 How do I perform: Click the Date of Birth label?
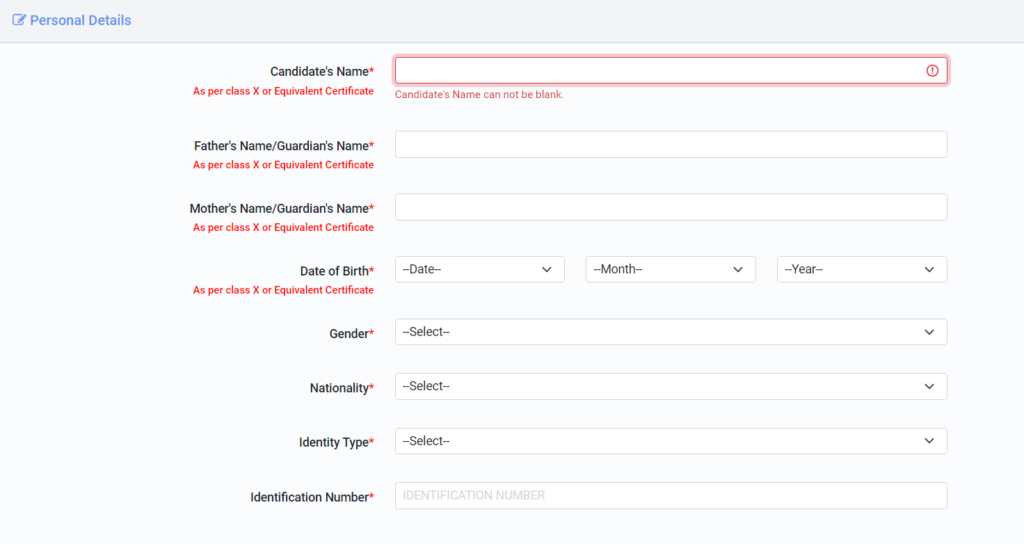click(x=336, y=271)
